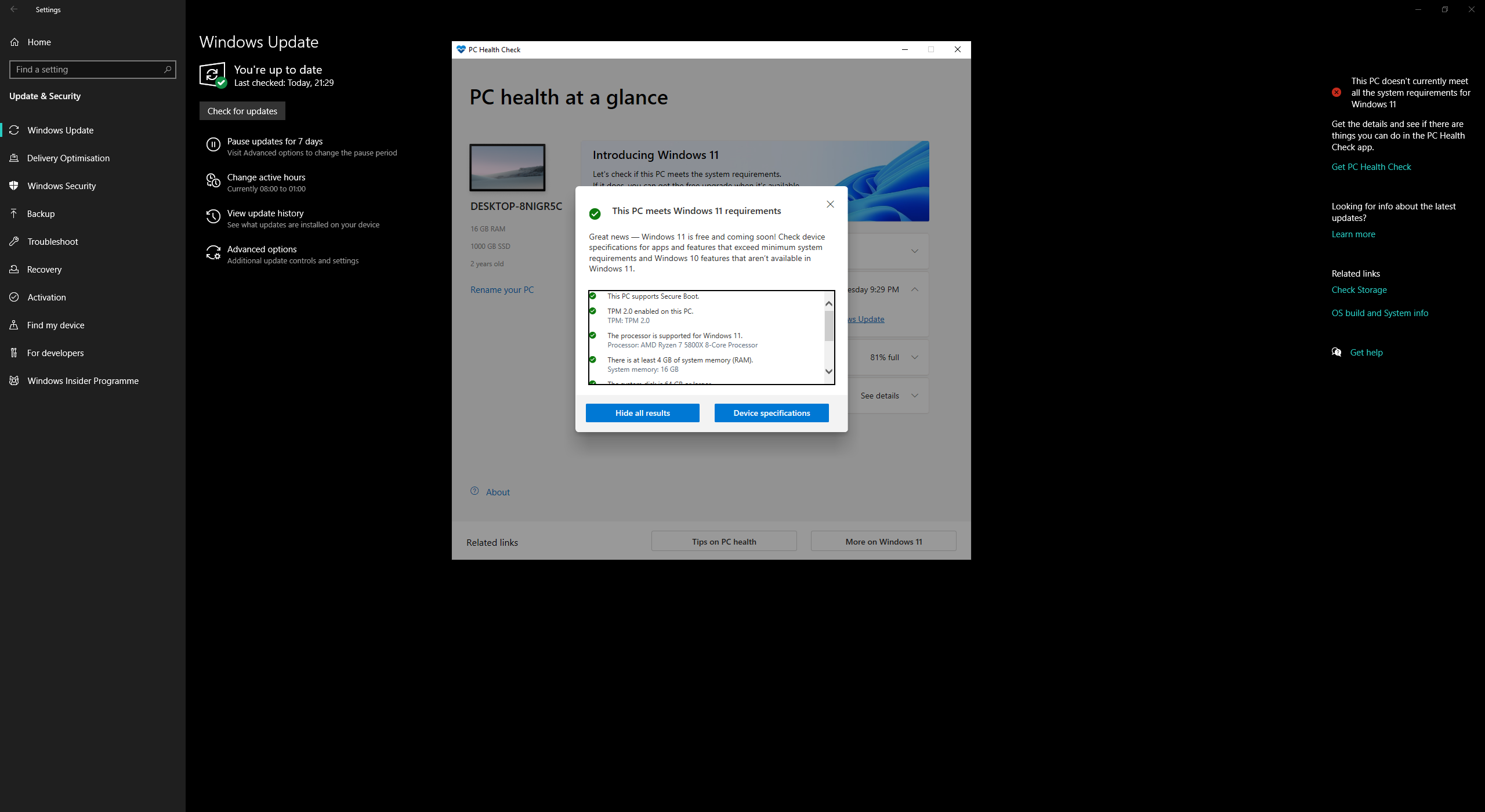Select Recovery in the sidebar

44,269
